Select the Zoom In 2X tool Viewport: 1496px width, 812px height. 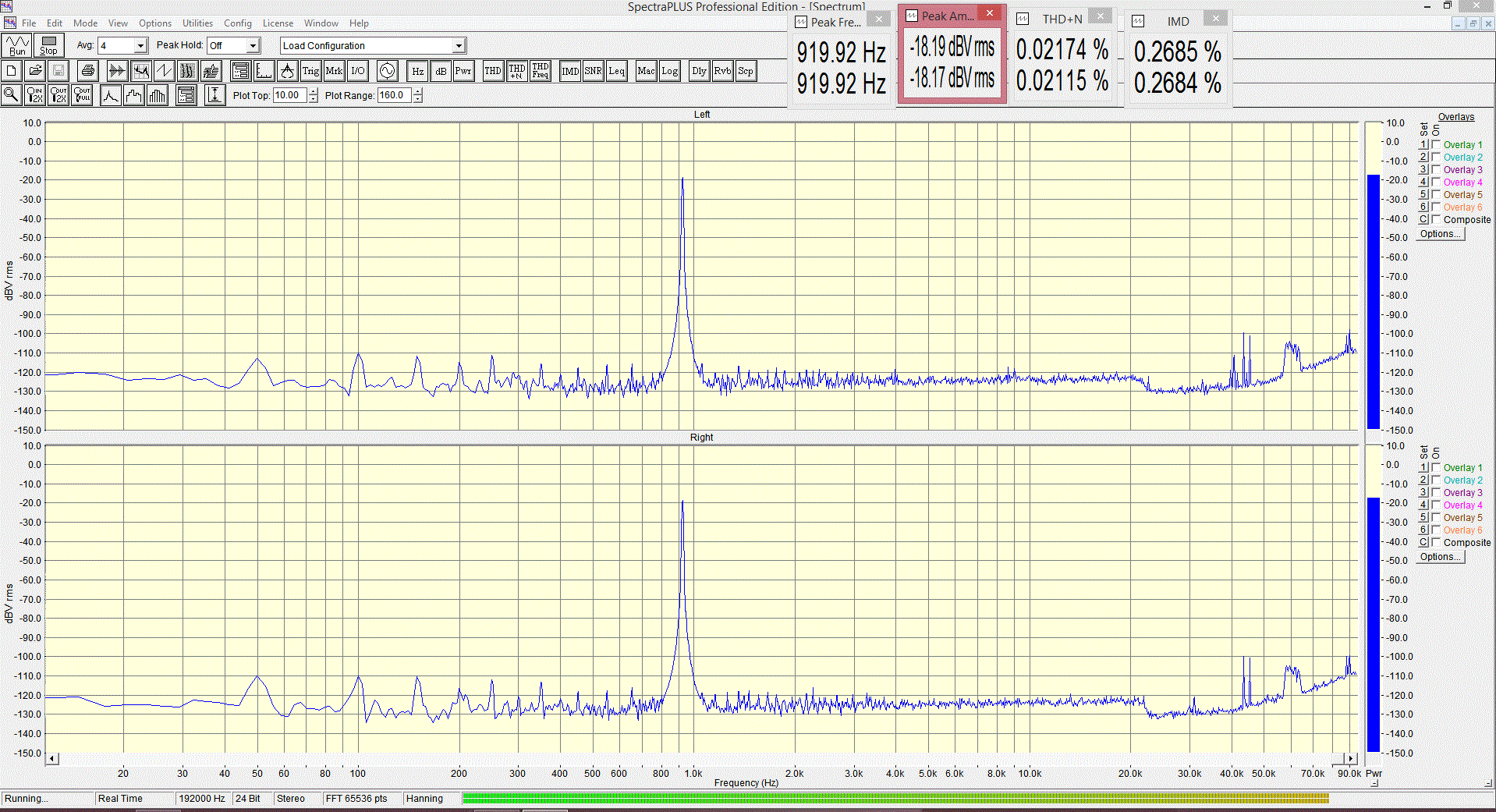pos(35,95)
